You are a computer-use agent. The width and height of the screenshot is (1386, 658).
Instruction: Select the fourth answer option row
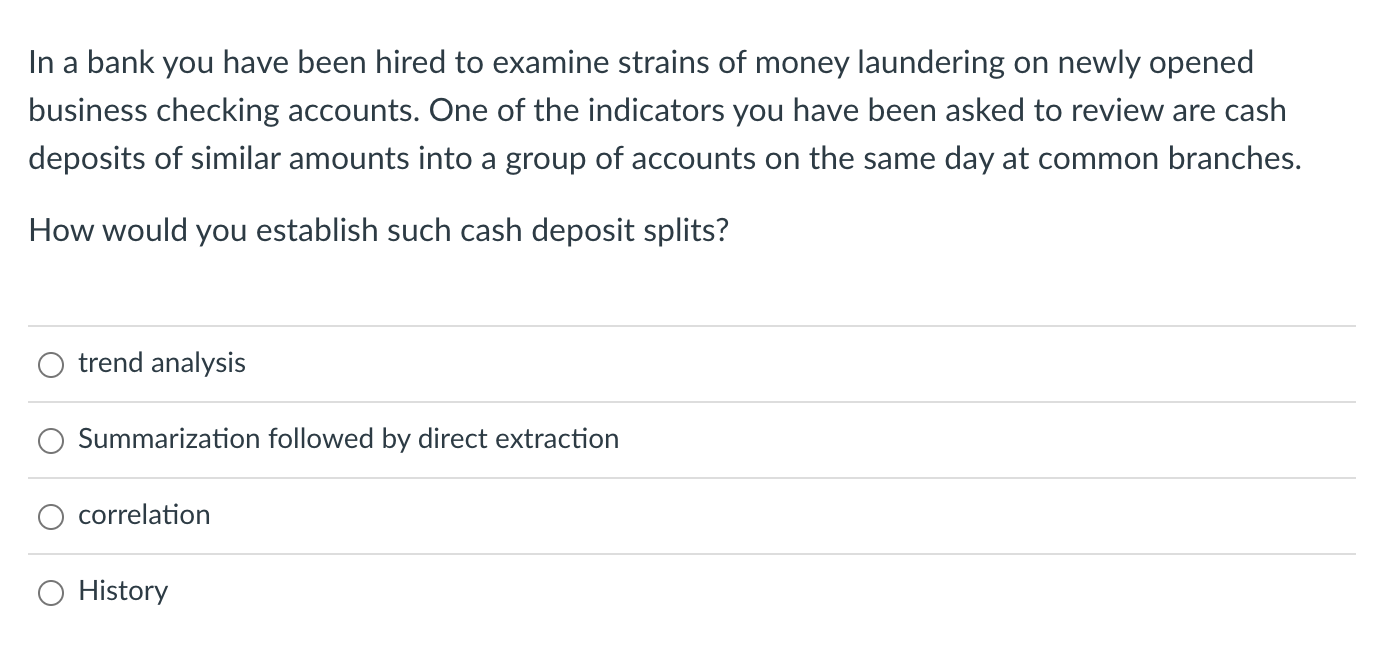pyautogui.click(x=690, y=591)
